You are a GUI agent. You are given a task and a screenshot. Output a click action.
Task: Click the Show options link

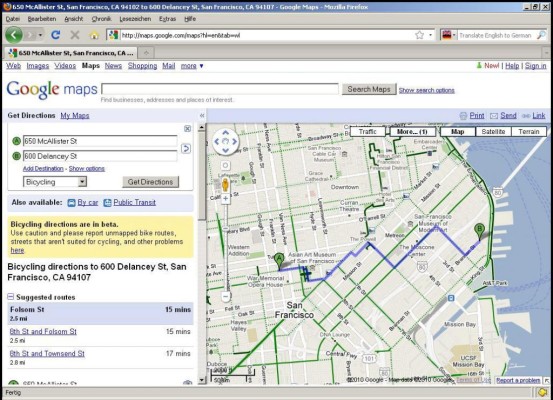click(x=86, y=169)
